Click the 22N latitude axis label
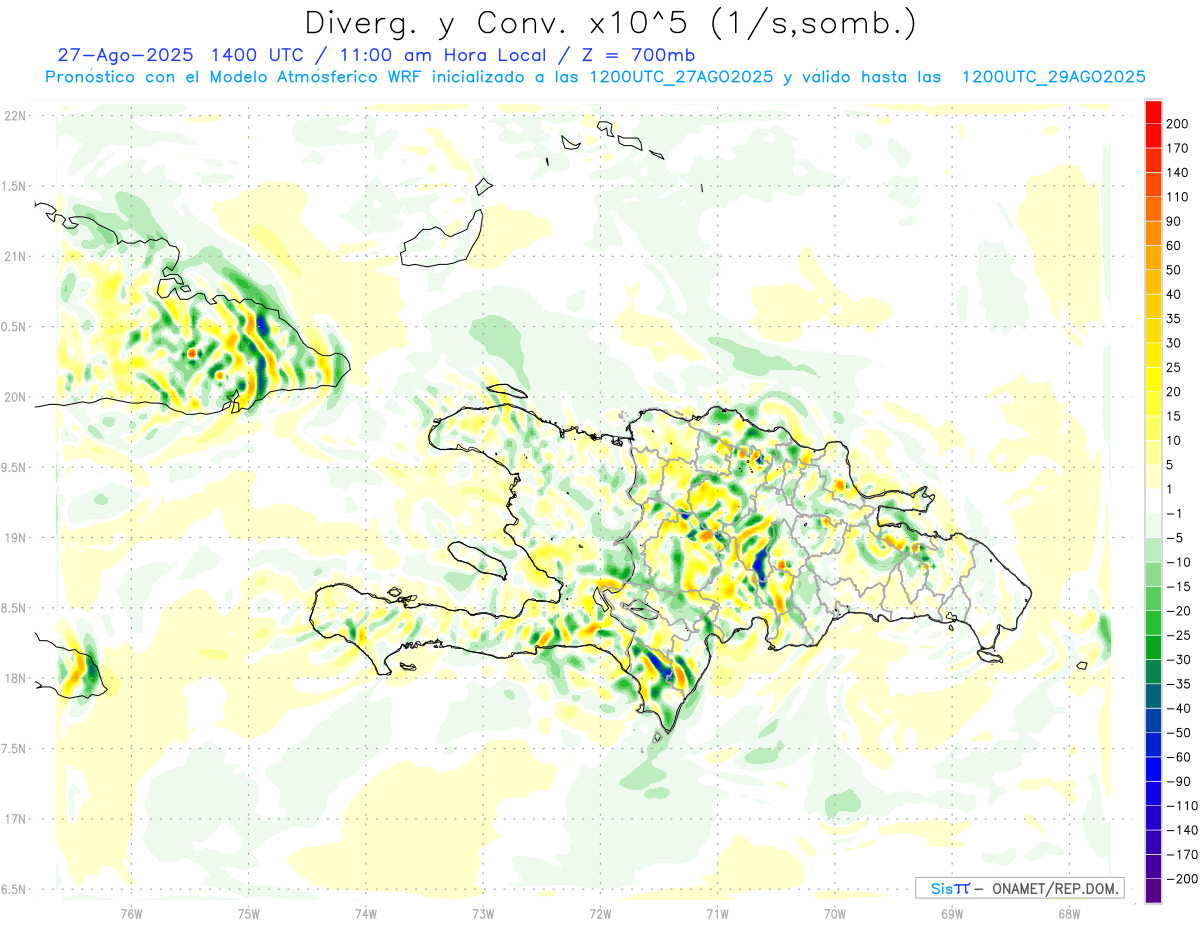The image size is (1200, 927). click(15, 115)
